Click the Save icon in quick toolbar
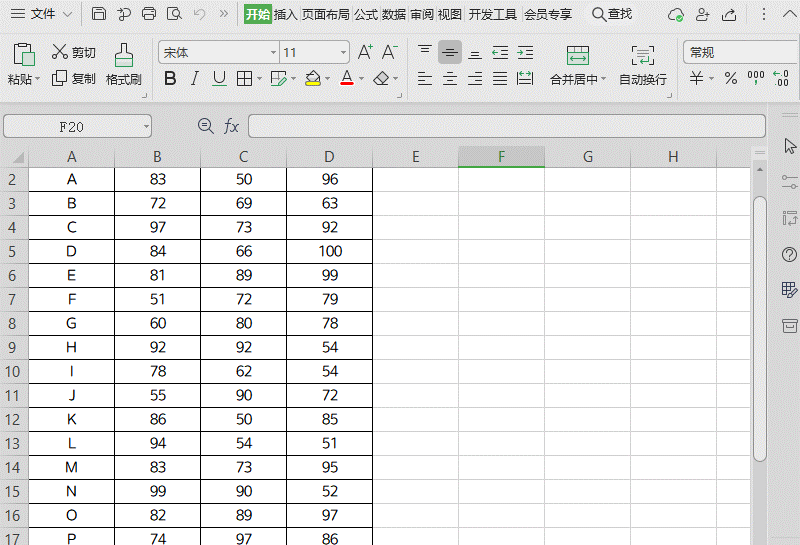This screenshot has width=800, height=545. [x=98, y=14]
